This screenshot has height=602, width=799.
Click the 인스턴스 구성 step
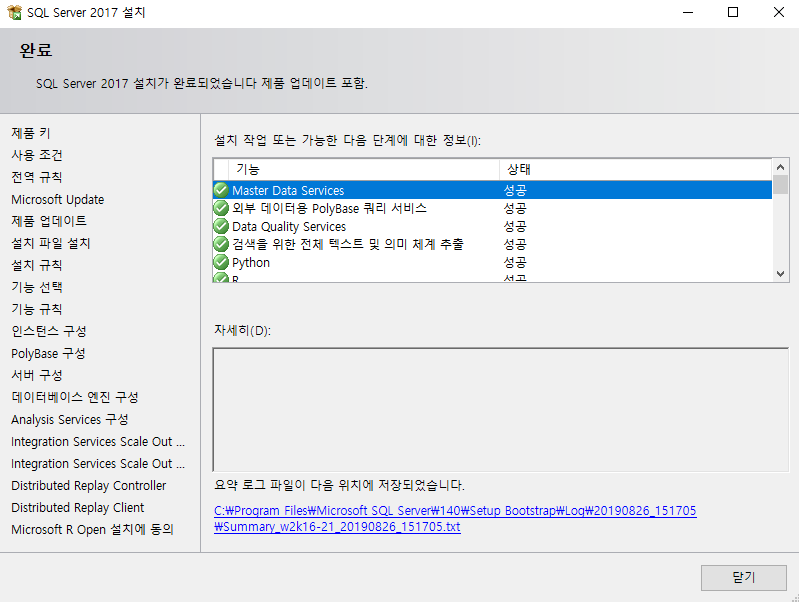click(x=49, y=331)
